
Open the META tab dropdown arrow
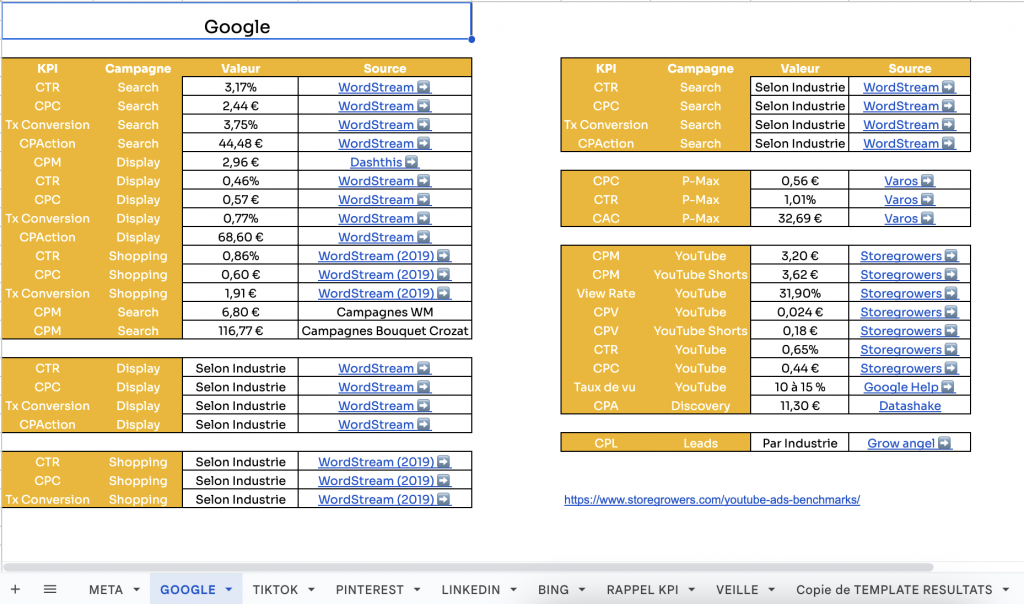[x=135, y=590]
